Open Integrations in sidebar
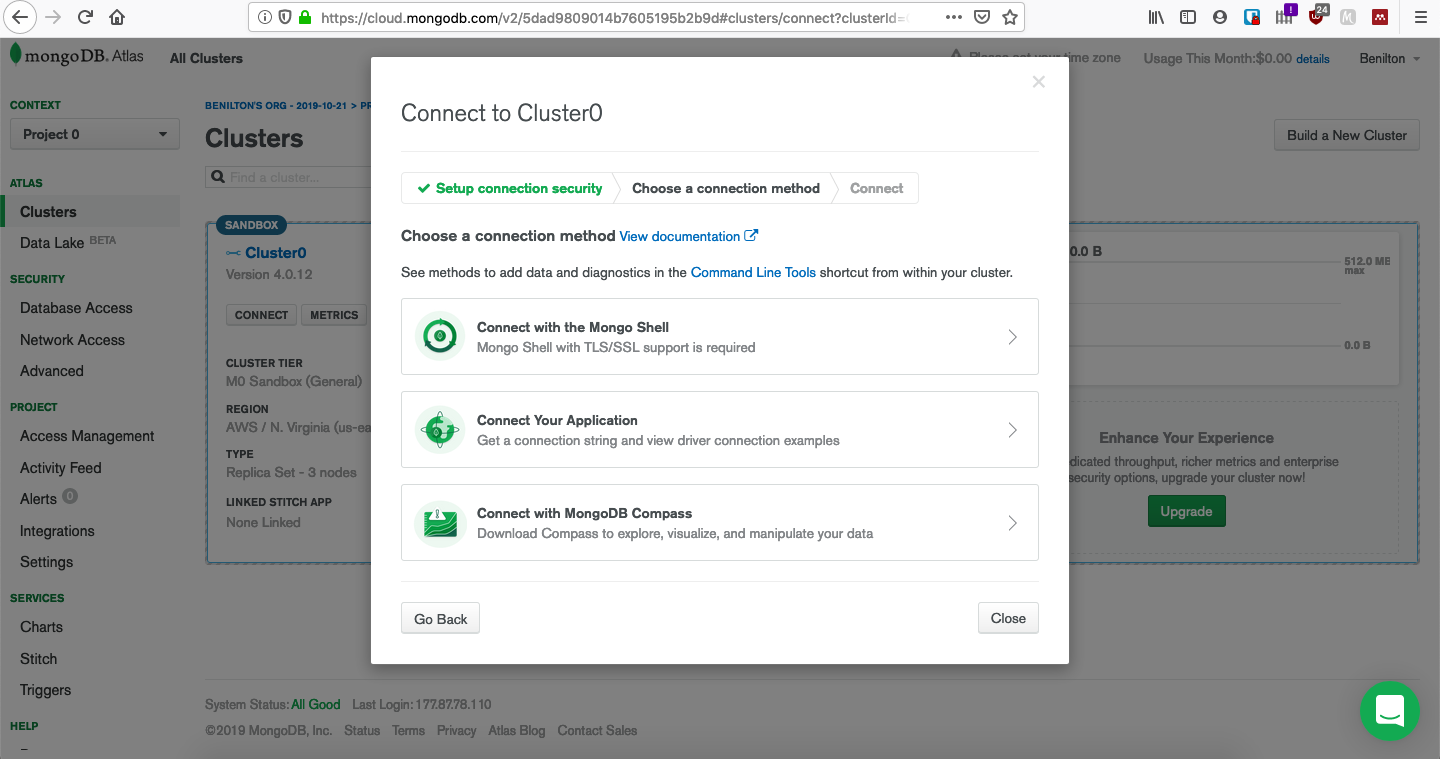This screenshot has width=1440, height=759. (x=57, y=531)
